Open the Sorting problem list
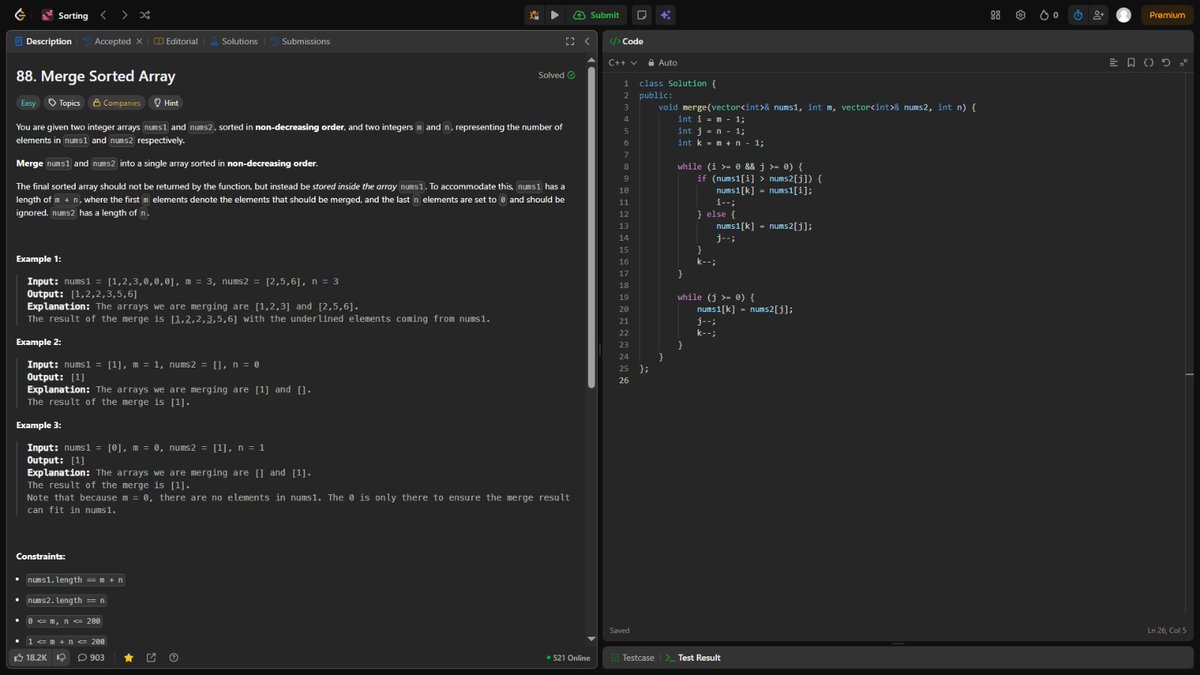This screenshot has height=675, width=1200. tap(65, 15)
